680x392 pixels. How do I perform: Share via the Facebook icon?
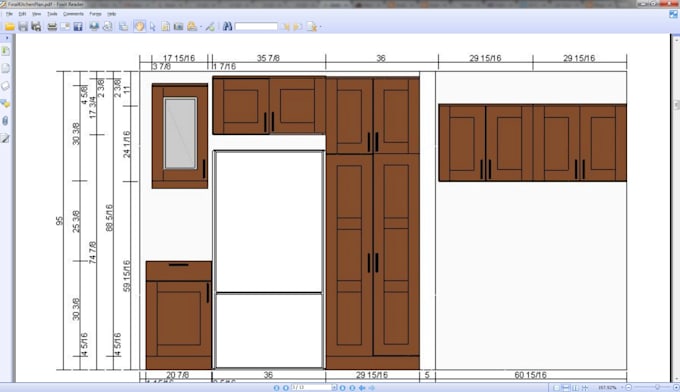click(x=78, y=27)
